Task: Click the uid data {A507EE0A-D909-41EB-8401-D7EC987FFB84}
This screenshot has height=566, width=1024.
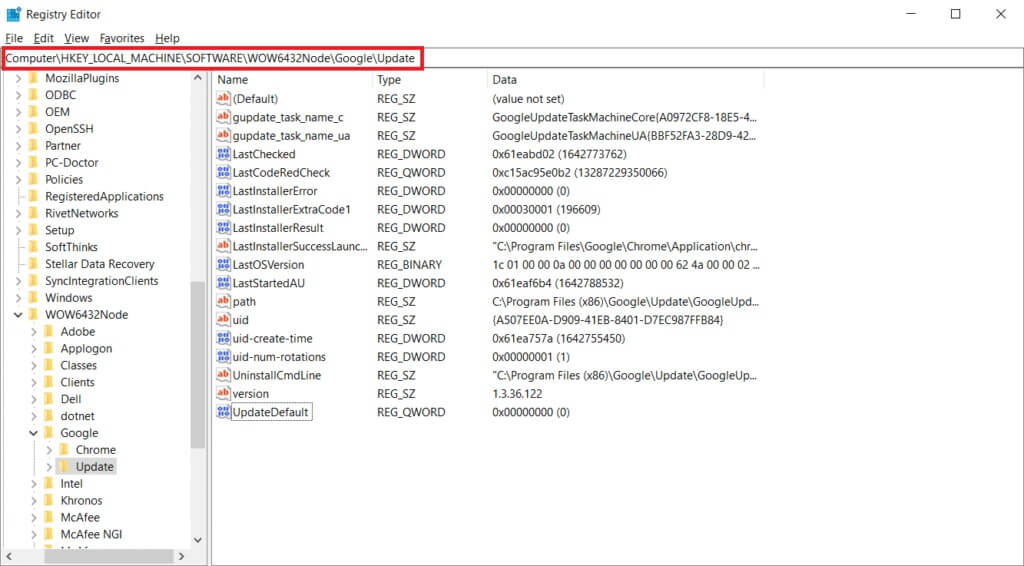Action: (608, 320)
